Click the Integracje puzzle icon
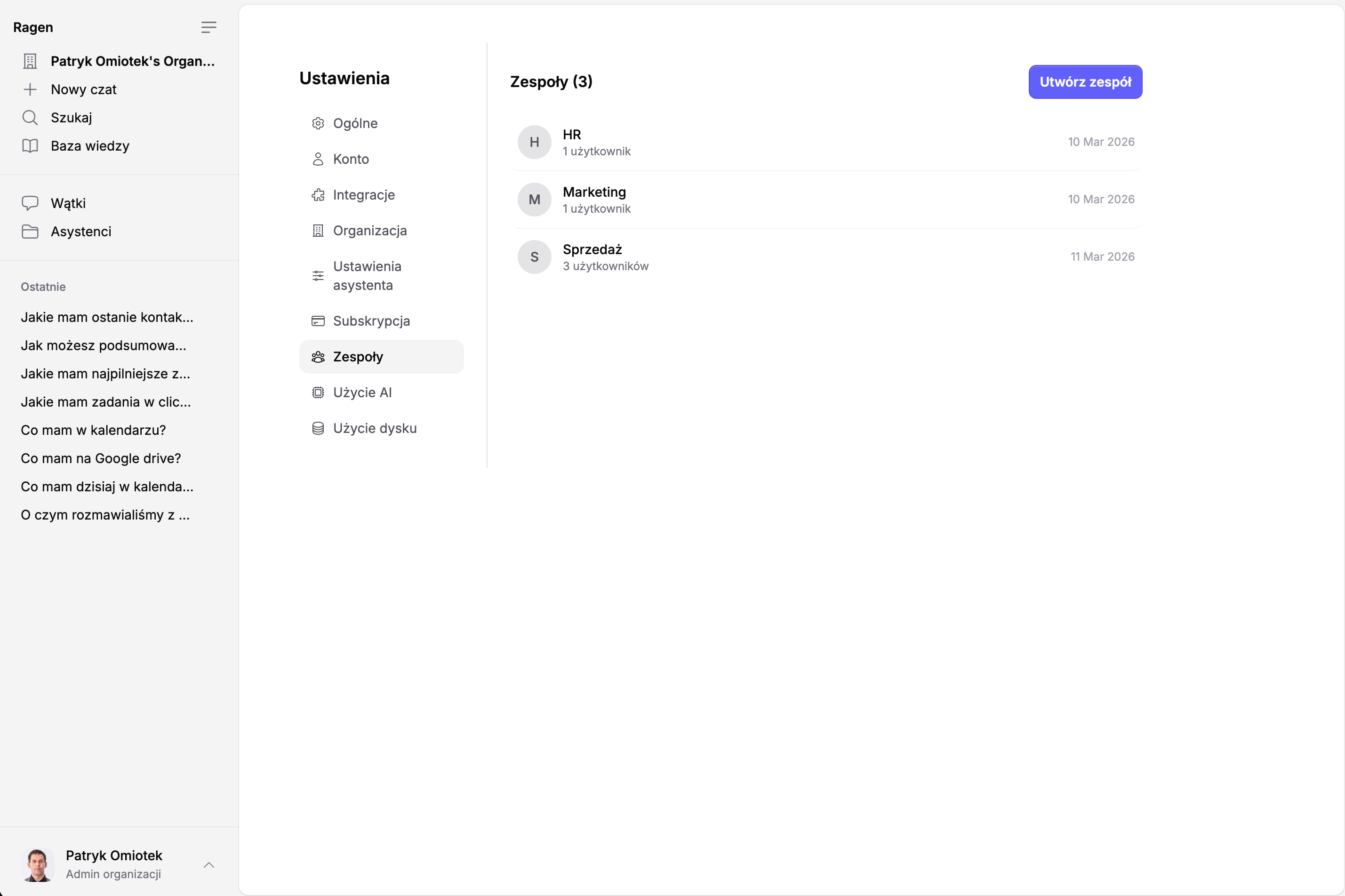 (x=318, y=195)
